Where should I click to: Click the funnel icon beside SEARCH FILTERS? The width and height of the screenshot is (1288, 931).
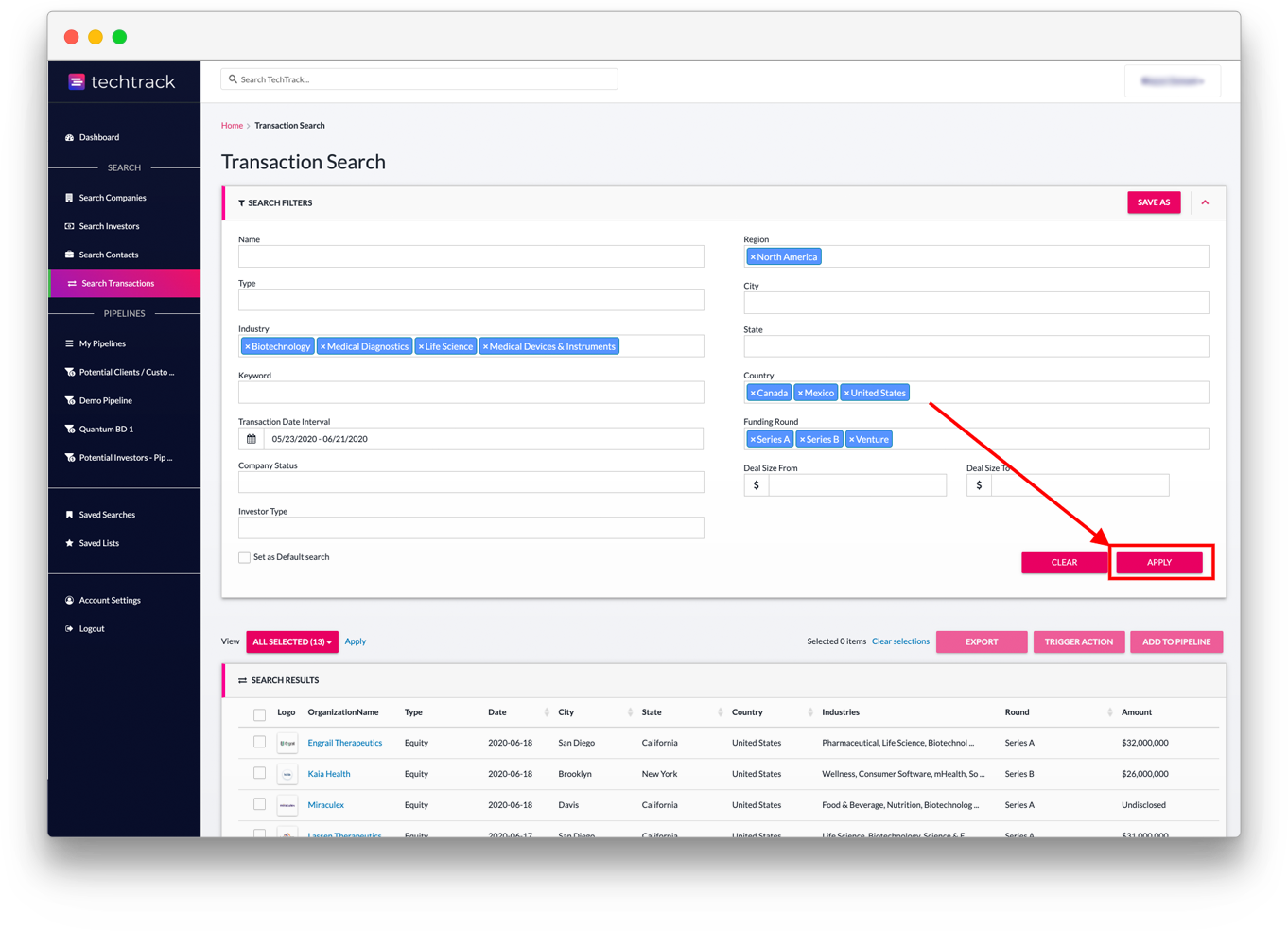pyautogui.click(x=240, y=202)
